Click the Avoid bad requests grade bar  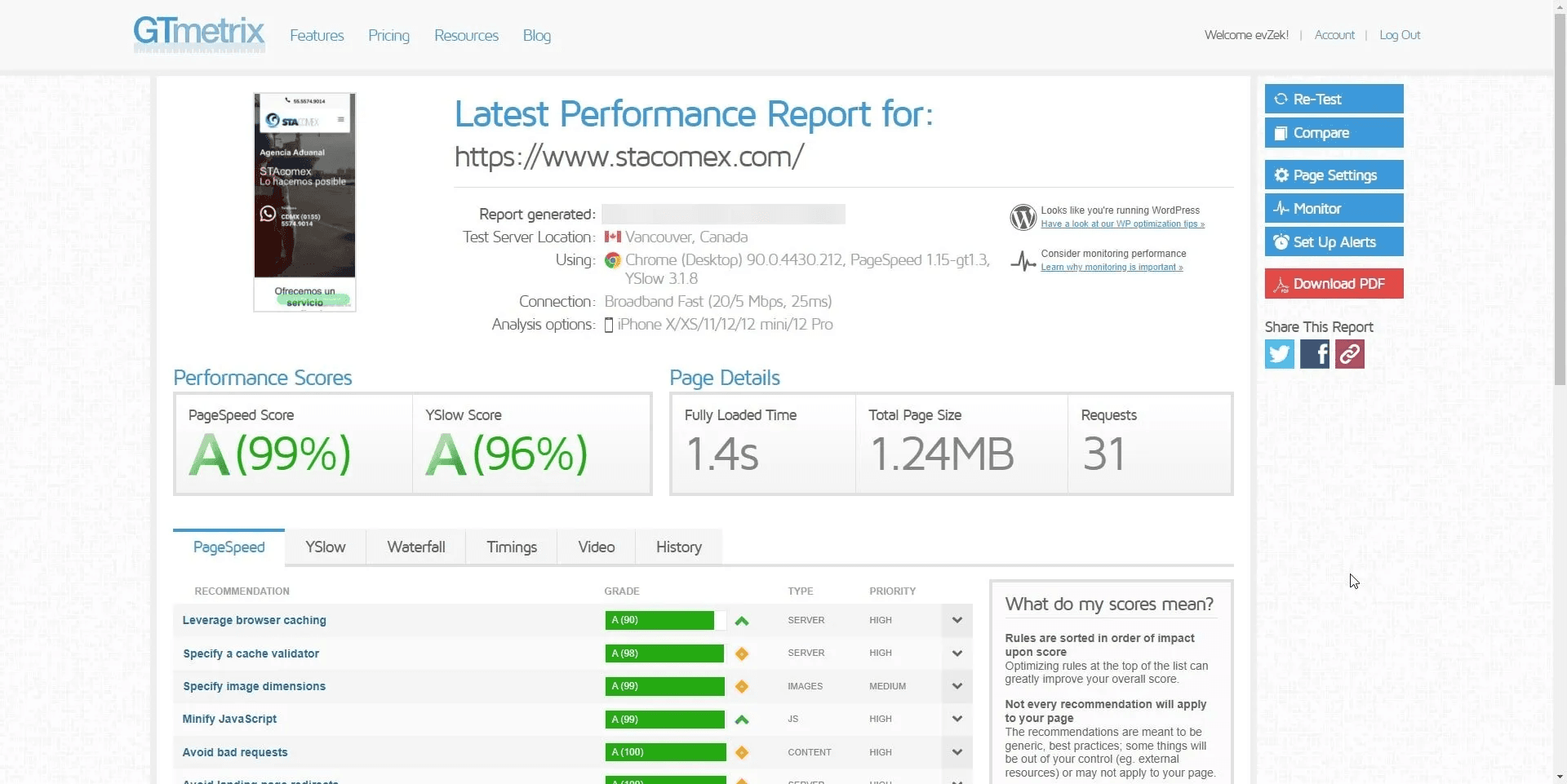pyautogui.click(x=665, y=752)
